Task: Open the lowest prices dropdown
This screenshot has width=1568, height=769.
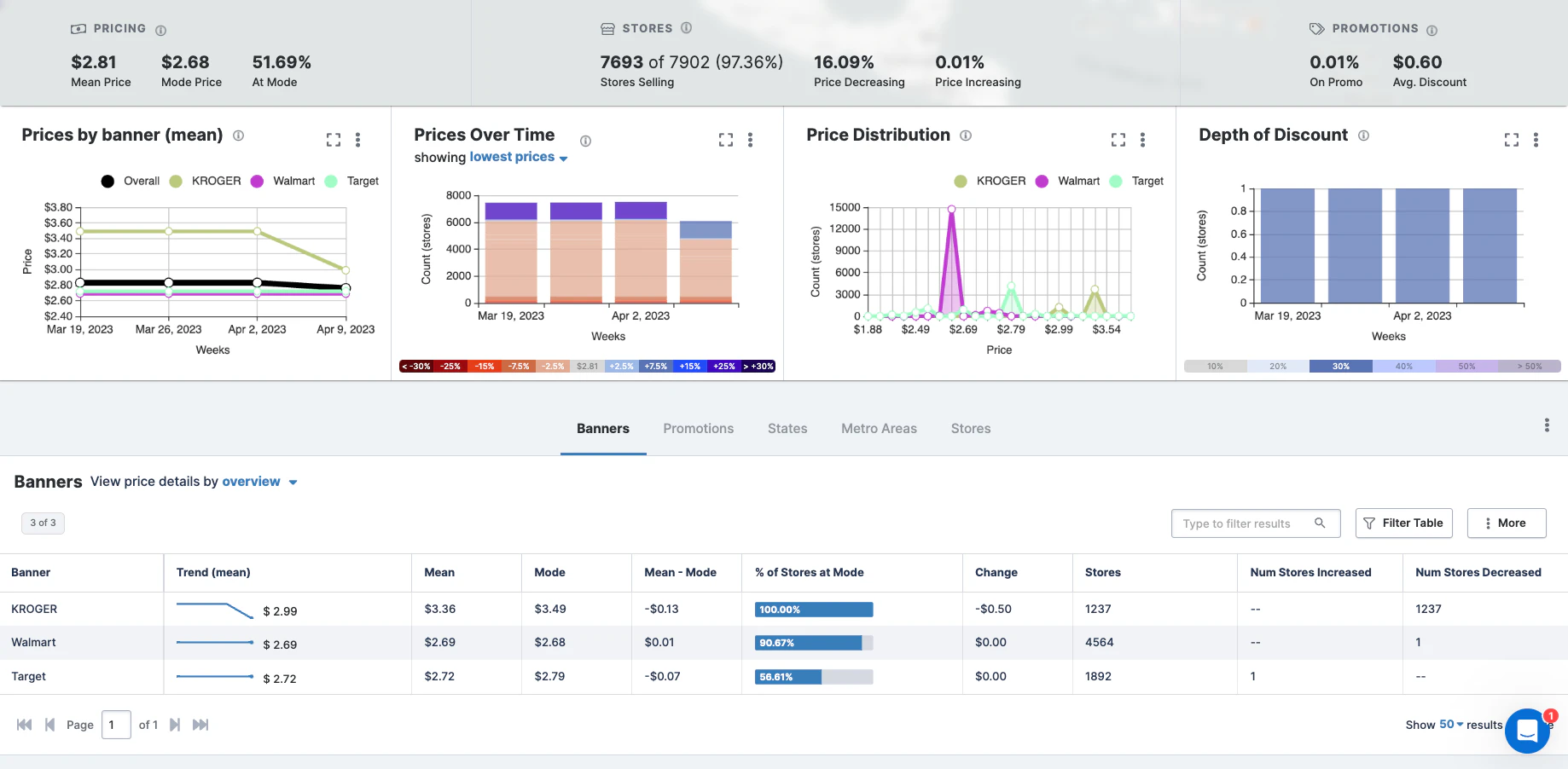Action: click(516, 157)
